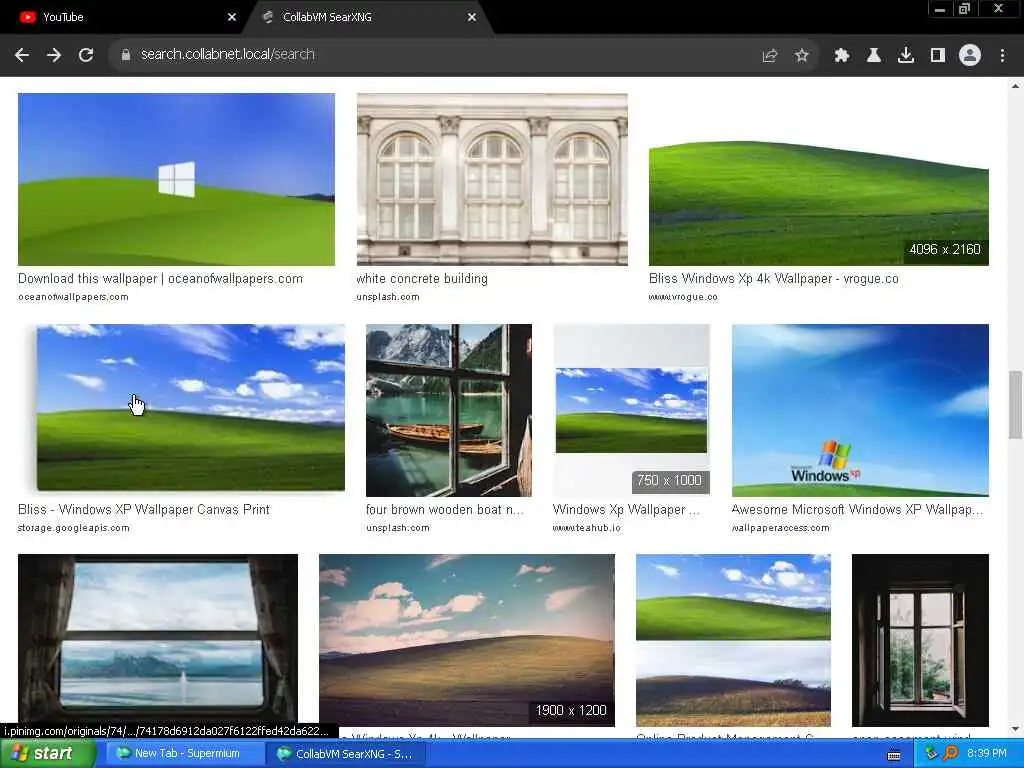Click the 'white concrete building' title
Screen dimensions: 1024x768
click(x=422, y=279)
